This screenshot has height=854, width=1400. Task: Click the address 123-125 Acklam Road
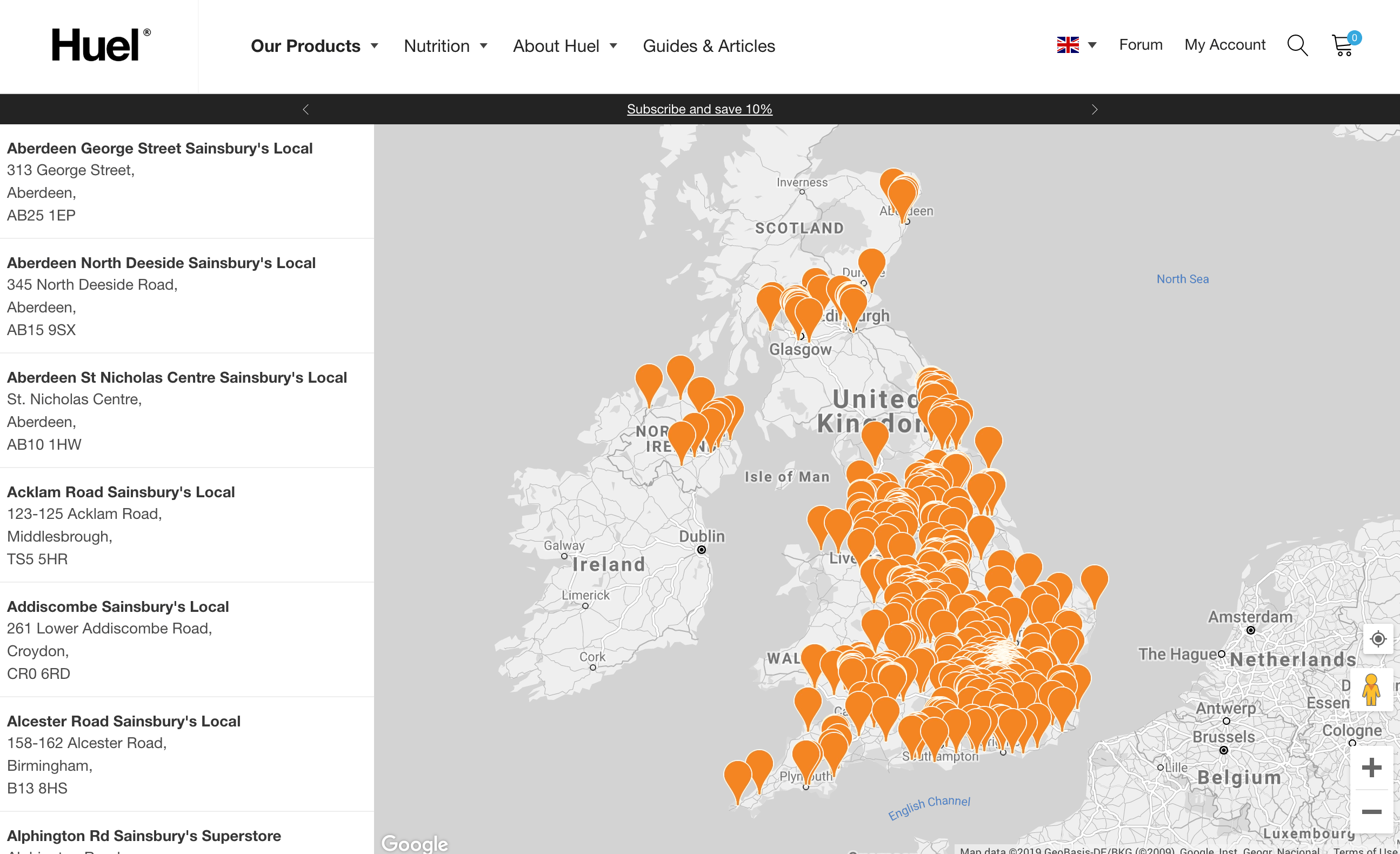point(84,514)
